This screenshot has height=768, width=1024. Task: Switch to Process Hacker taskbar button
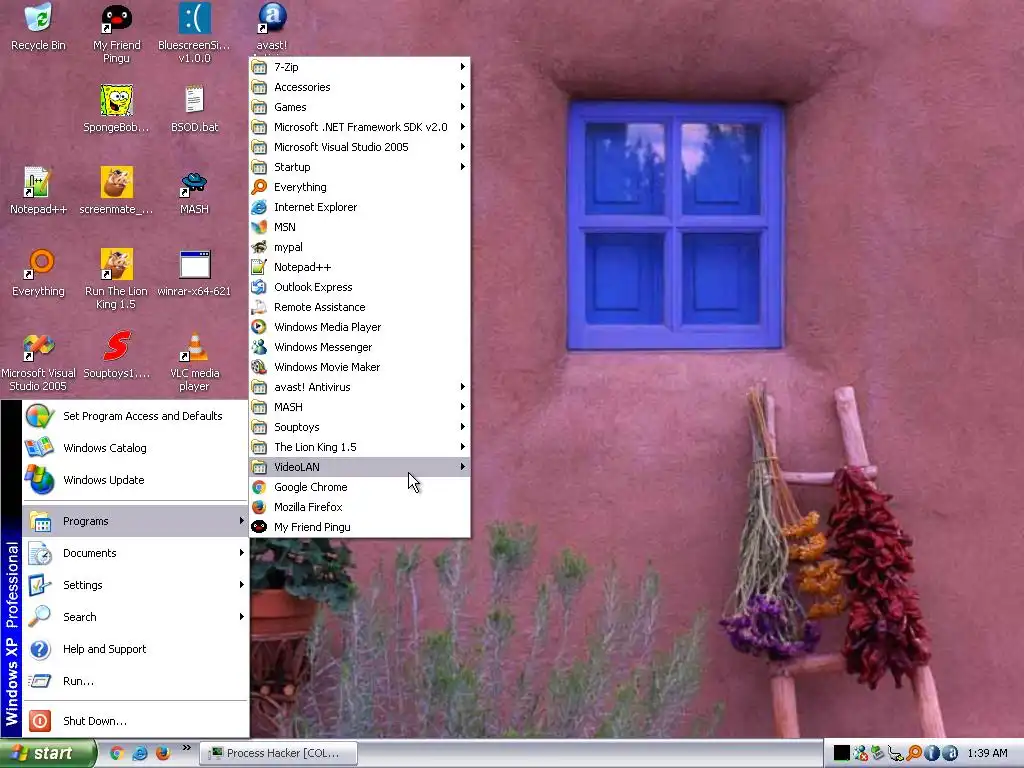coord(279,754)
